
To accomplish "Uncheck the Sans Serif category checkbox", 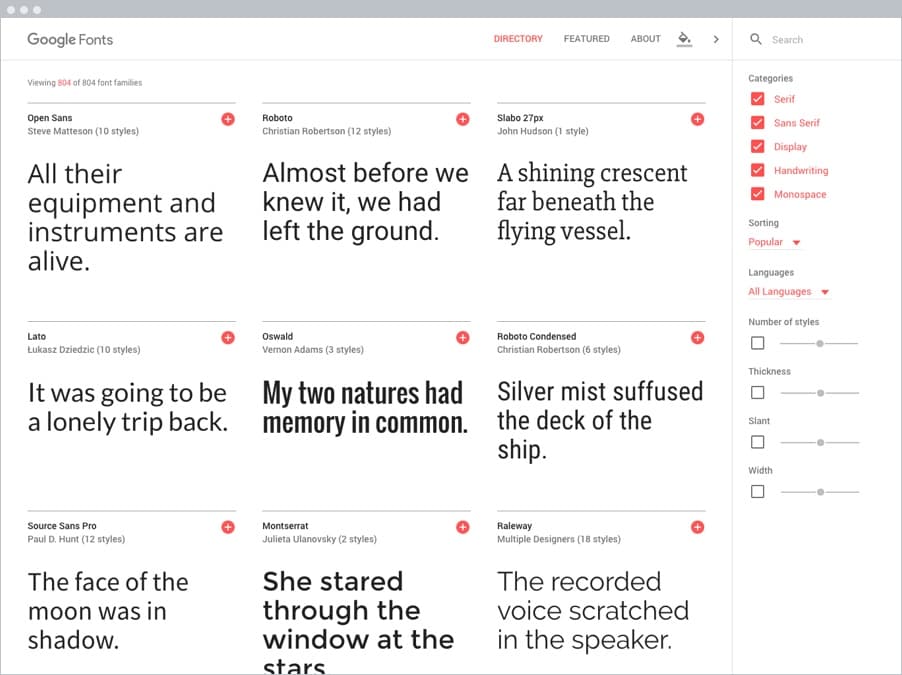I will (x=758, y=123).
